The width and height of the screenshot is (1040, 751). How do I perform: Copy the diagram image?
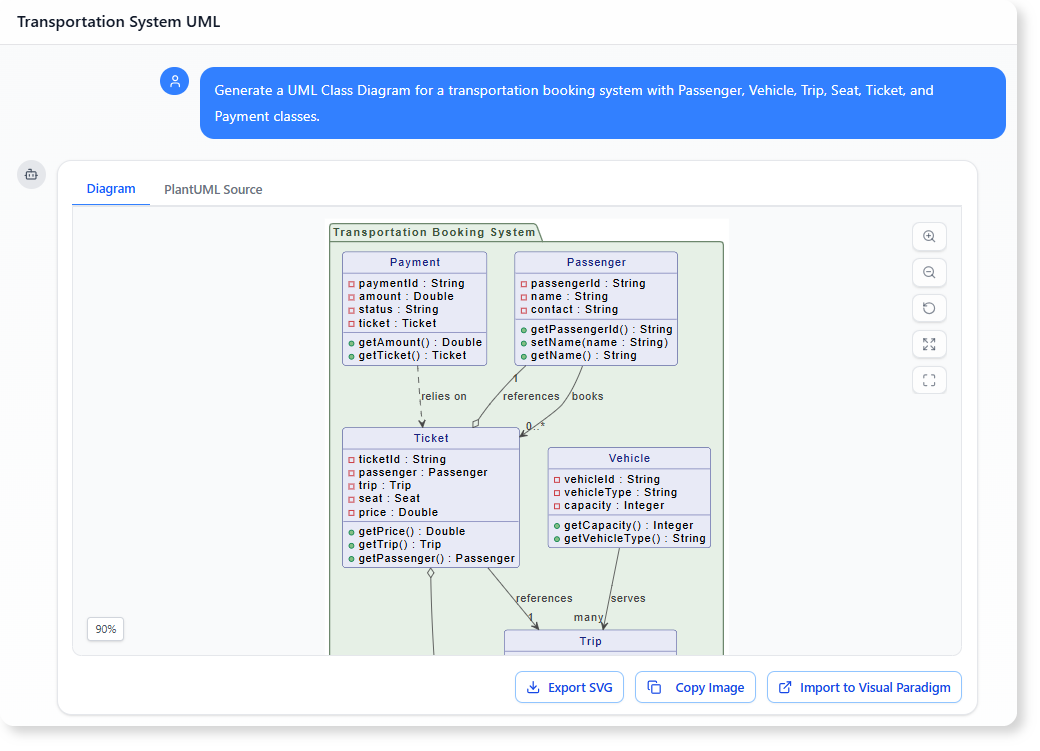coord(695,687)
